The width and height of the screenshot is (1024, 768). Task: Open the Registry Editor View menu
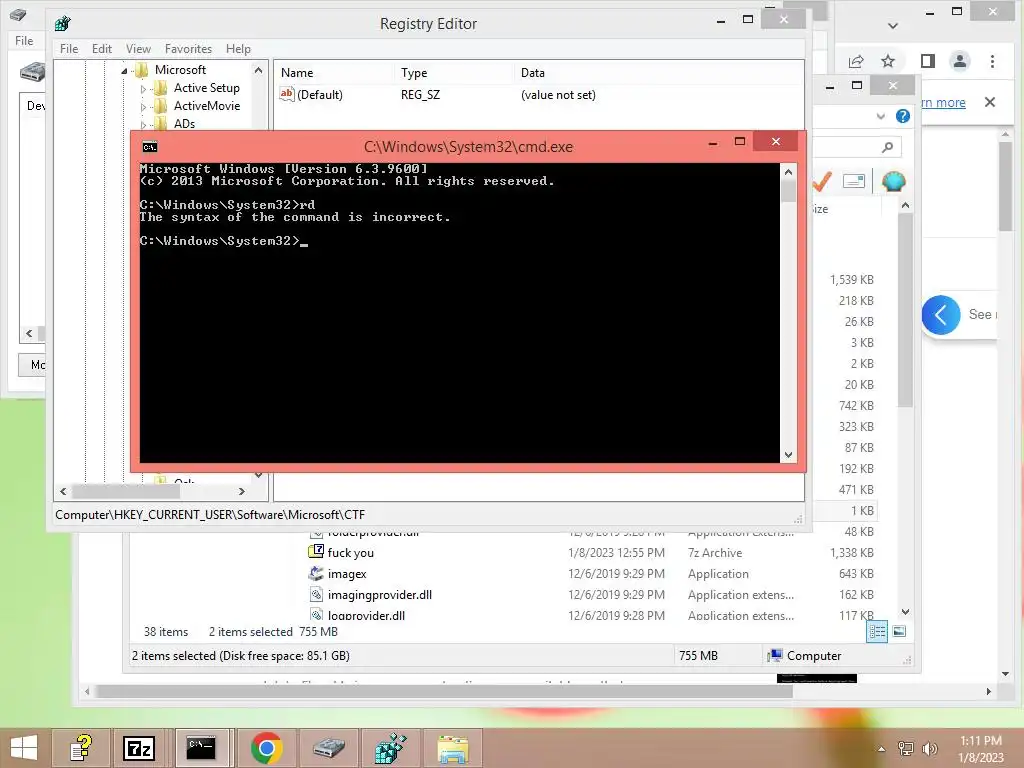pos(138,49)
